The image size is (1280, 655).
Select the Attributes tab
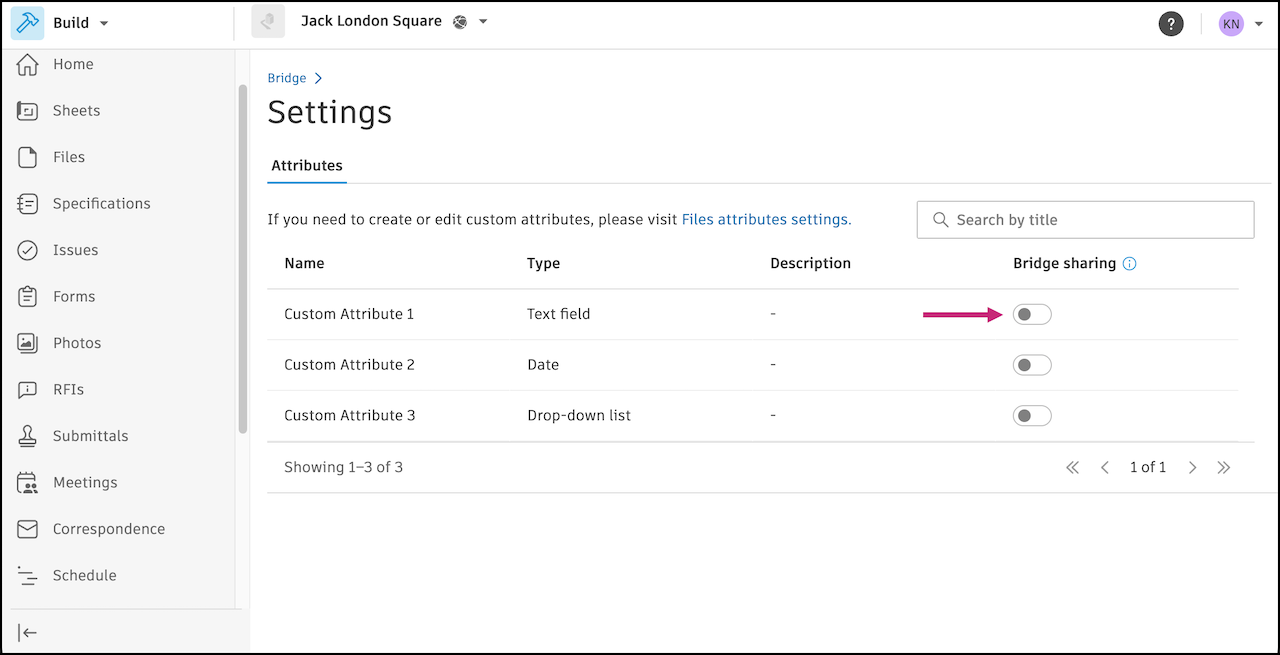(307, 166)
